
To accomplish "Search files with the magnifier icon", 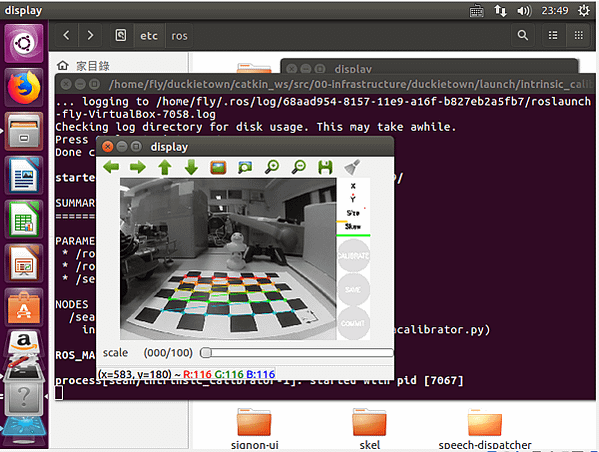I will point(523,36).
